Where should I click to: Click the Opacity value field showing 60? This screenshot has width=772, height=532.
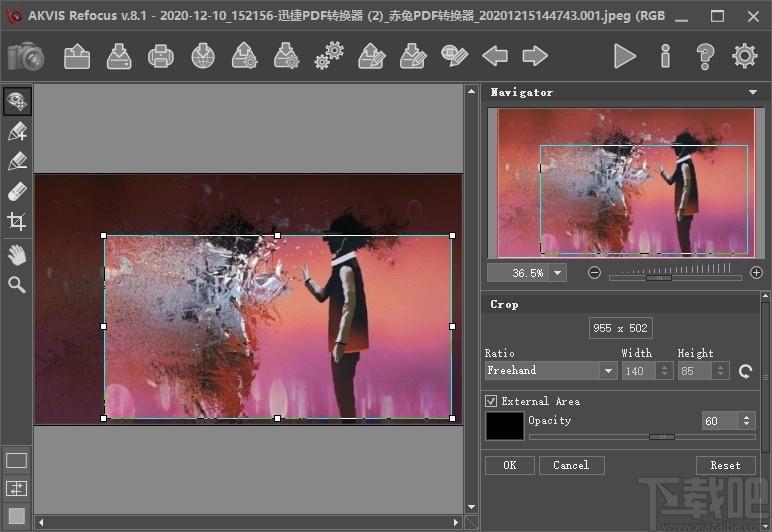[720, 421]
